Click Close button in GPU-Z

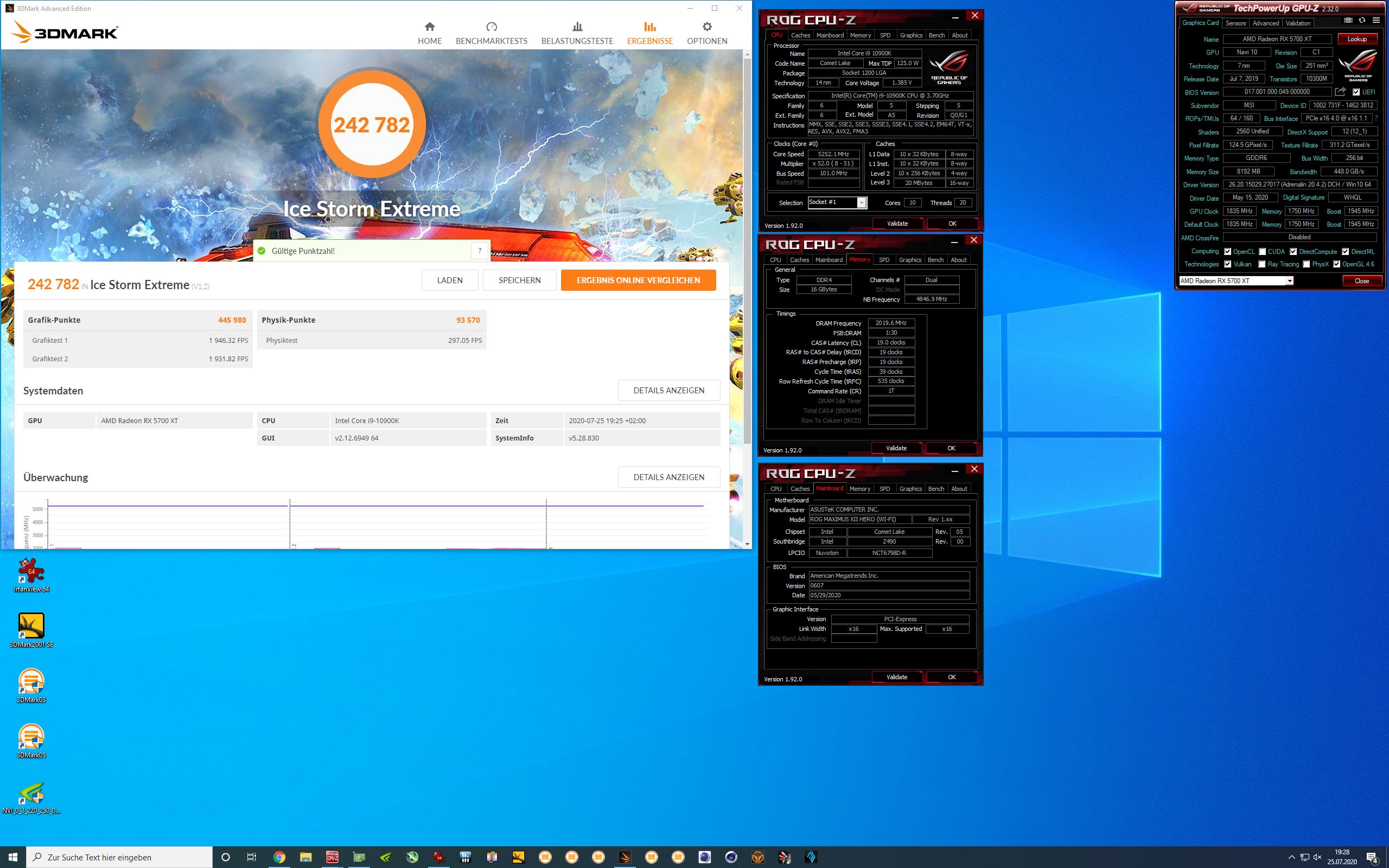pos(1361,280)
